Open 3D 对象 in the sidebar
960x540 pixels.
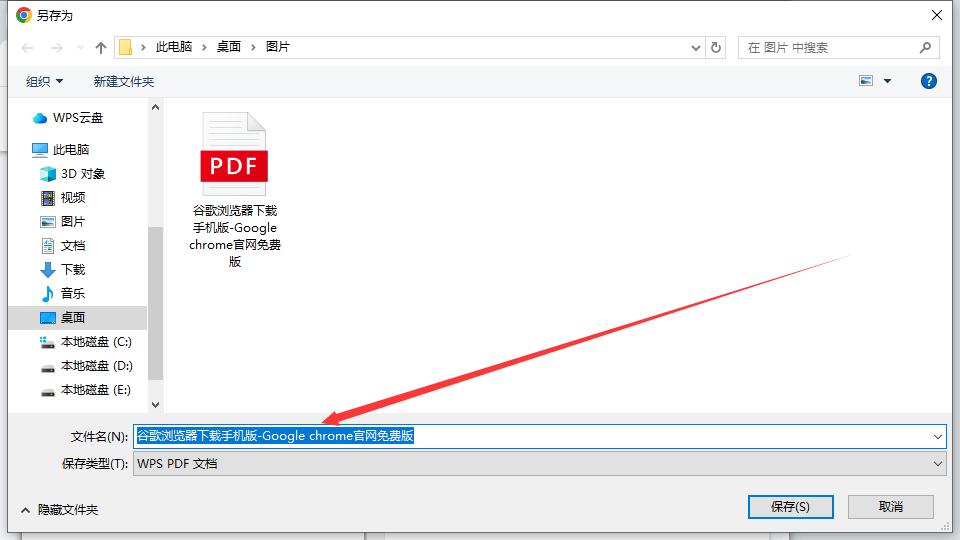[72, 174]
